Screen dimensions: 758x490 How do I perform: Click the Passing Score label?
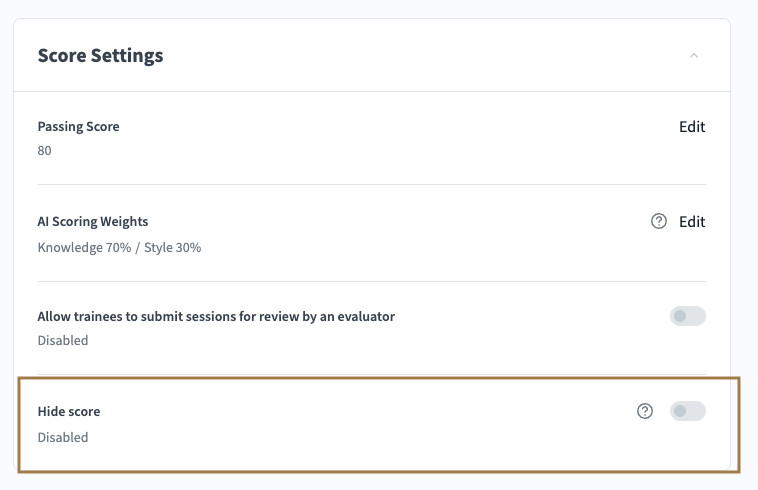coord(78,127)
